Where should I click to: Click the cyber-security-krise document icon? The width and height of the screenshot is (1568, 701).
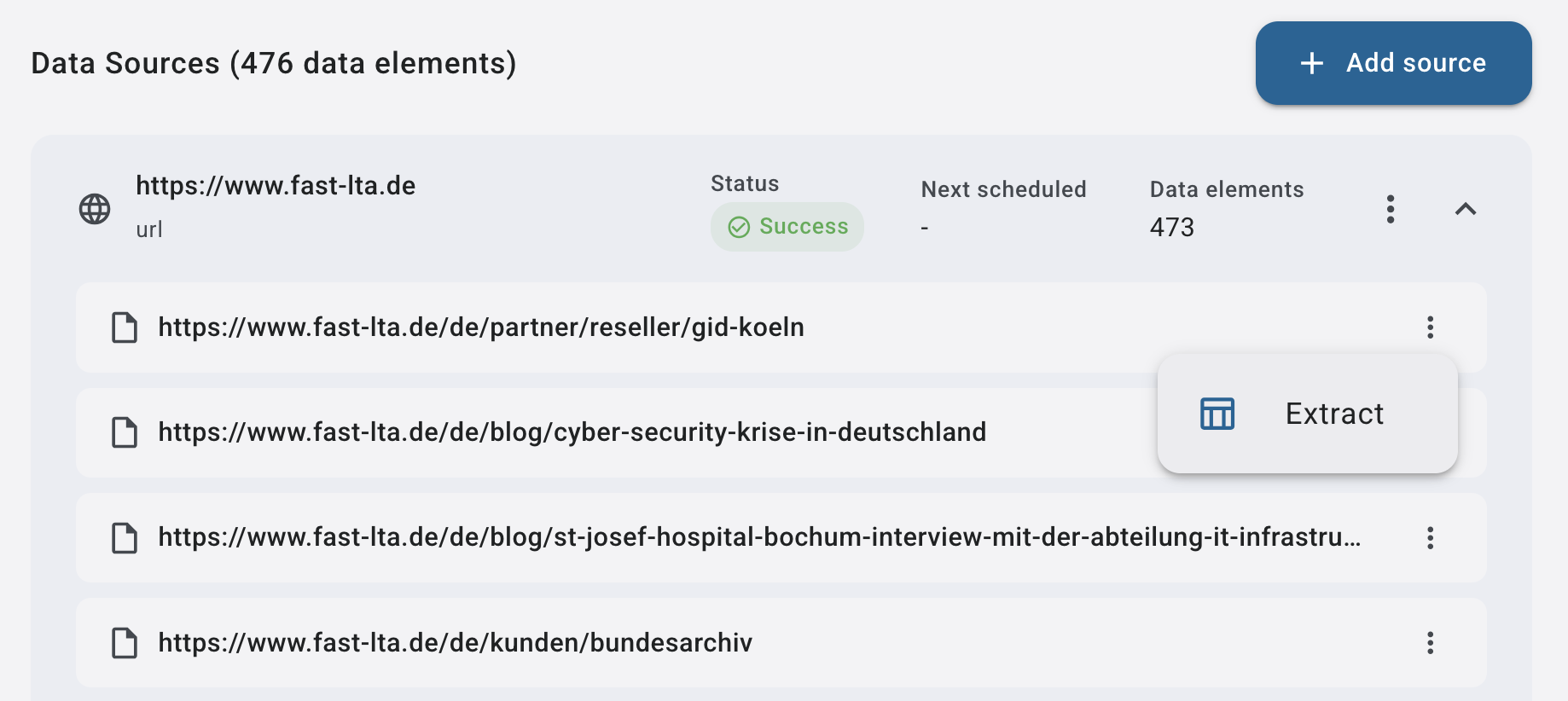coord(125,432)
